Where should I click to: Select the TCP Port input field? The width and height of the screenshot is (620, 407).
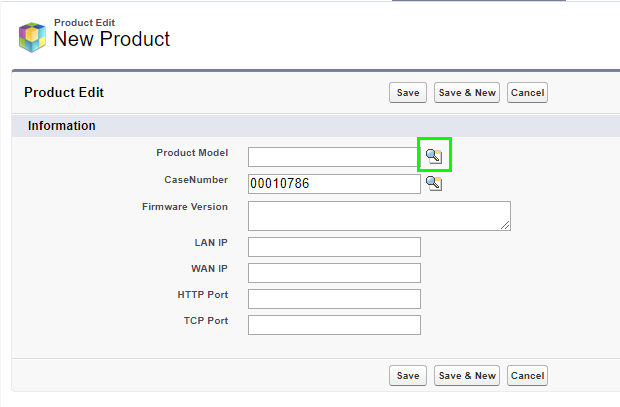(x=333, y=325)
